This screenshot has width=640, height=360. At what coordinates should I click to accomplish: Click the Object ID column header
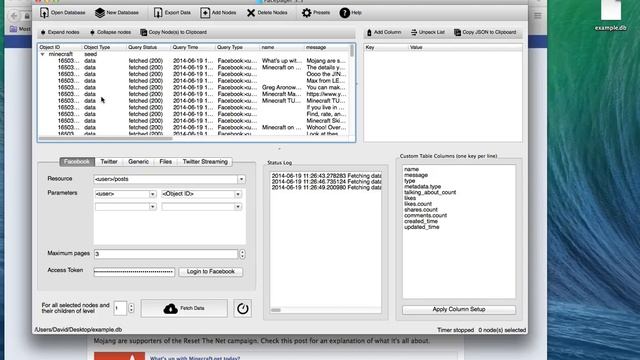(x=60, y=47)
